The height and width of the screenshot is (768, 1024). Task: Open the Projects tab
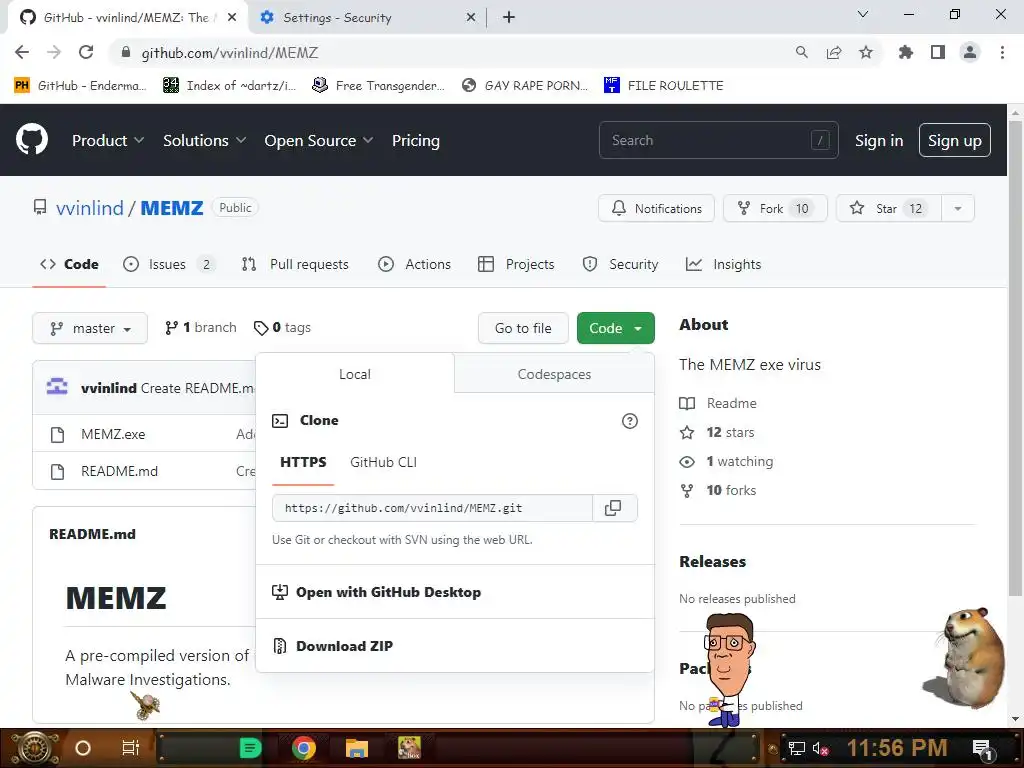pyautogui.click(x=516, y=264)
